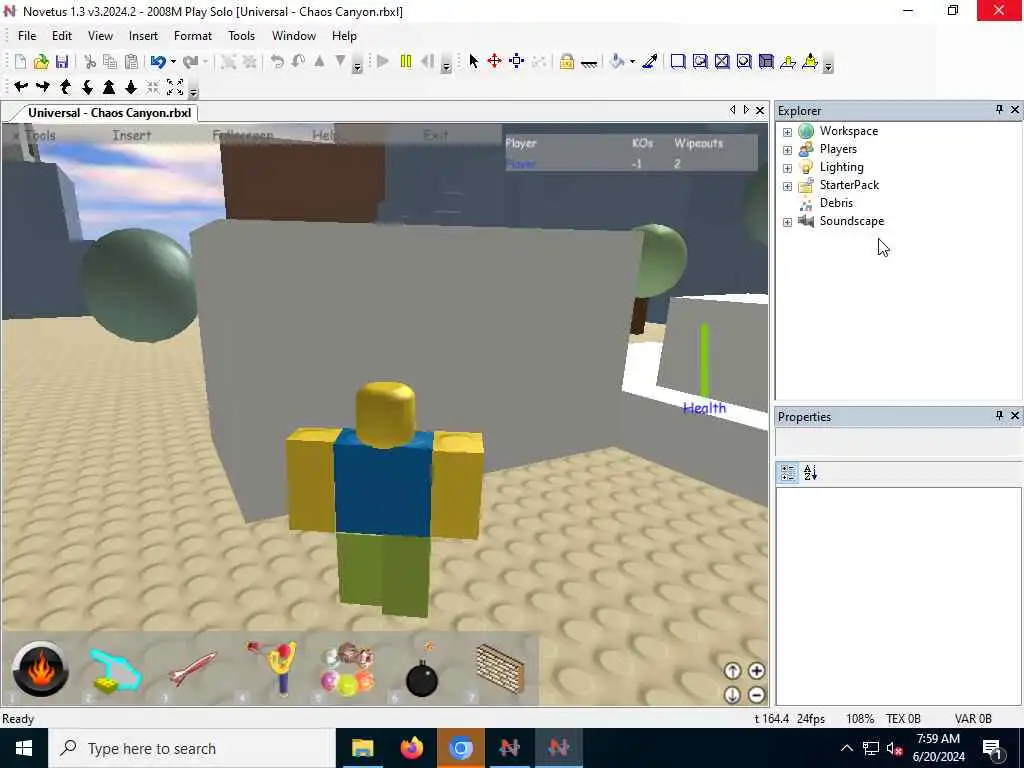Open the Tools menu
The height and width of the screenshot is (768, 1024).
coord(242,36)
